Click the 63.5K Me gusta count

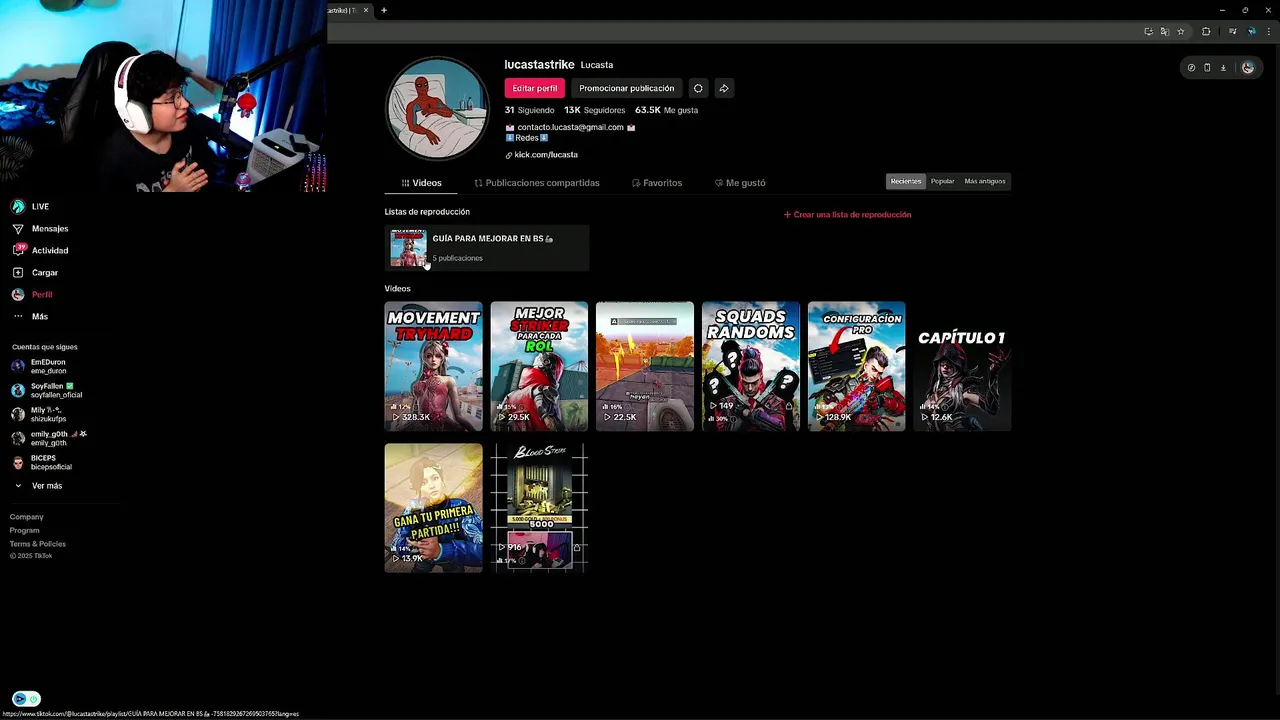(x=666, y=110)
